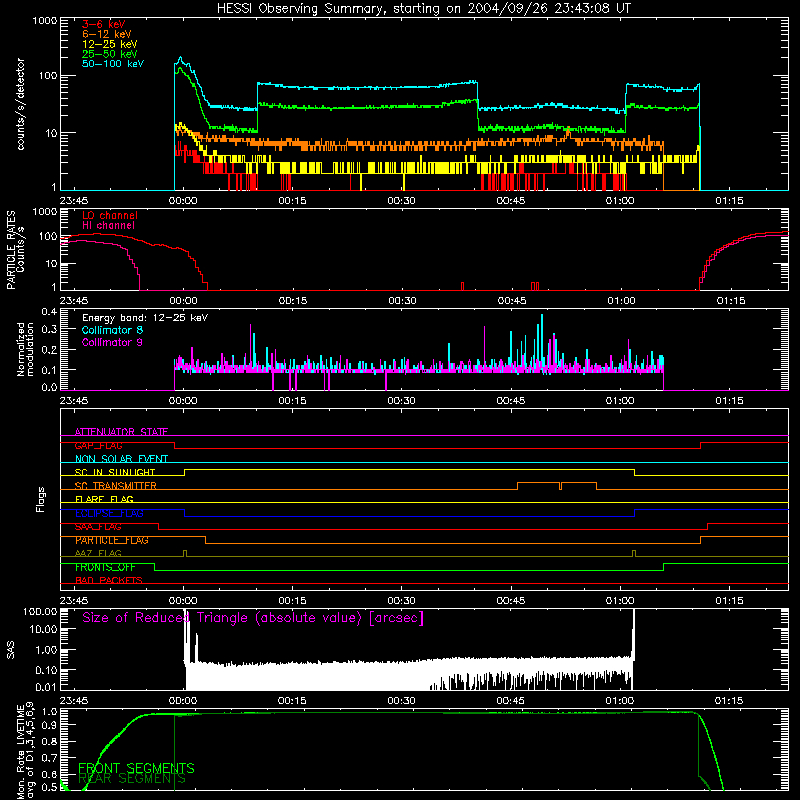The height and width of the screenshot is (800, 800).
Task: Click the 00:15 tick under the Flags panel
Action: (x=292, y=601)
